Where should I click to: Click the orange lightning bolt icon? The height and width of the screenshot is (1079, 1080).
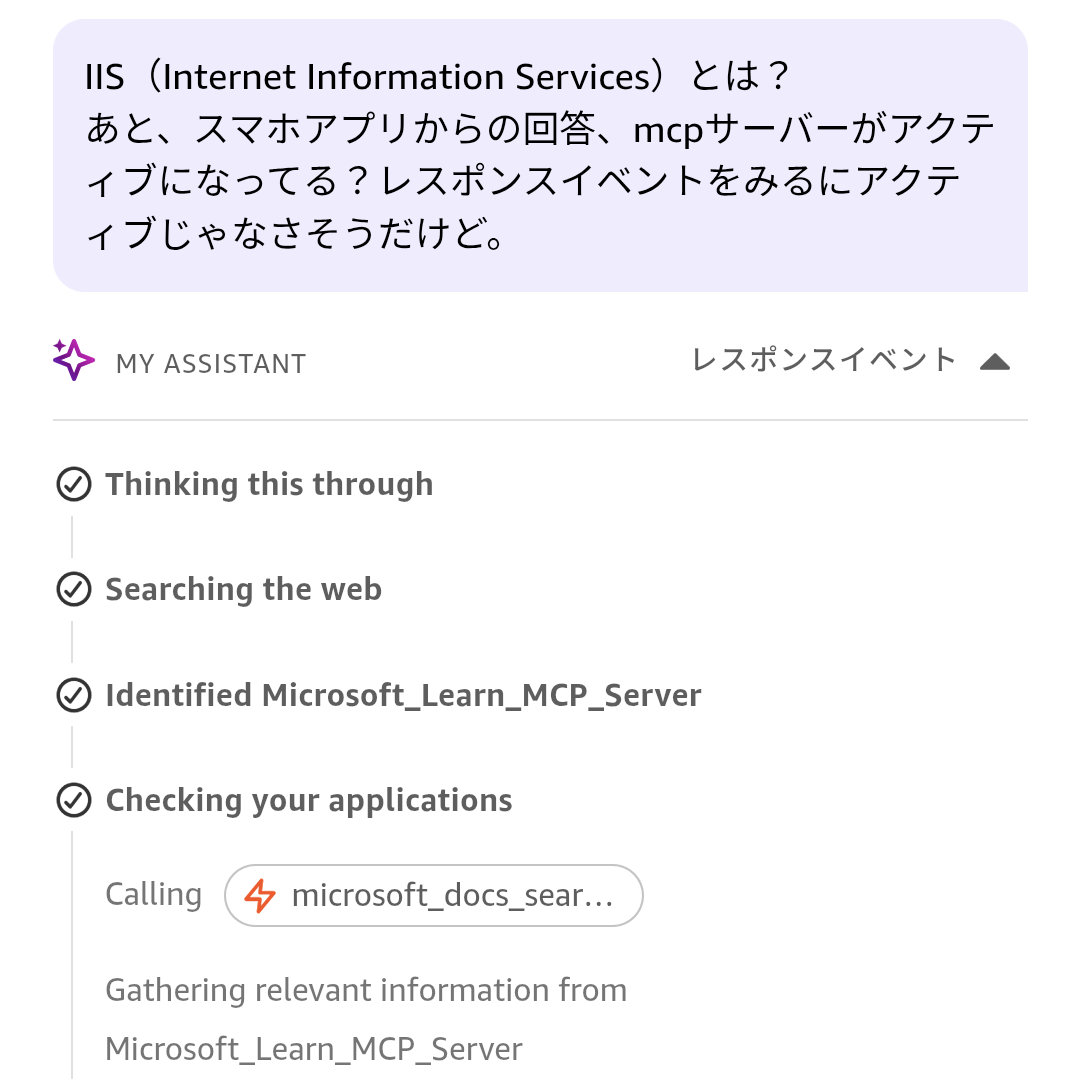(260, 896)
